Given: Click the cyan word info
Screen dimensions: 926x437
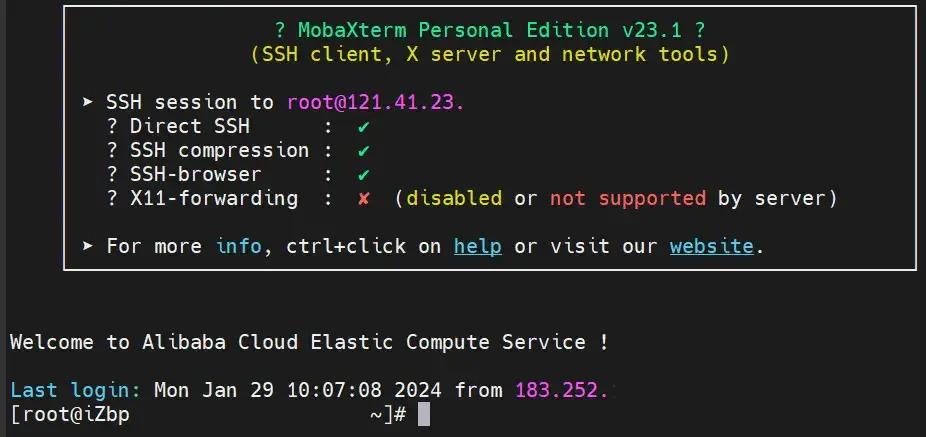Looking at the screenshot, I should (x=239, y=246).
